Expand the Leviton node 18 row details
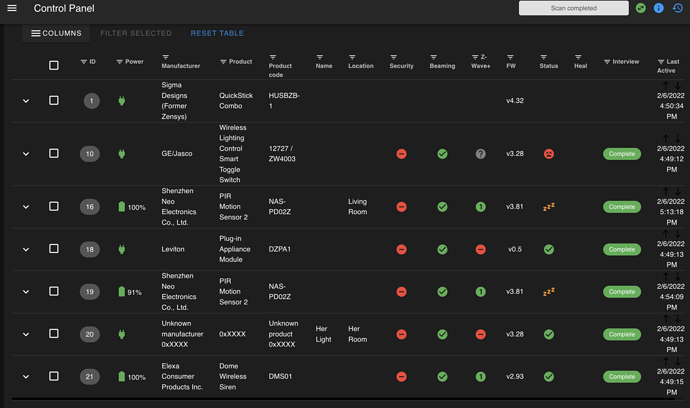This screenshot has width=690, height=408. click(x=26, y=249)
